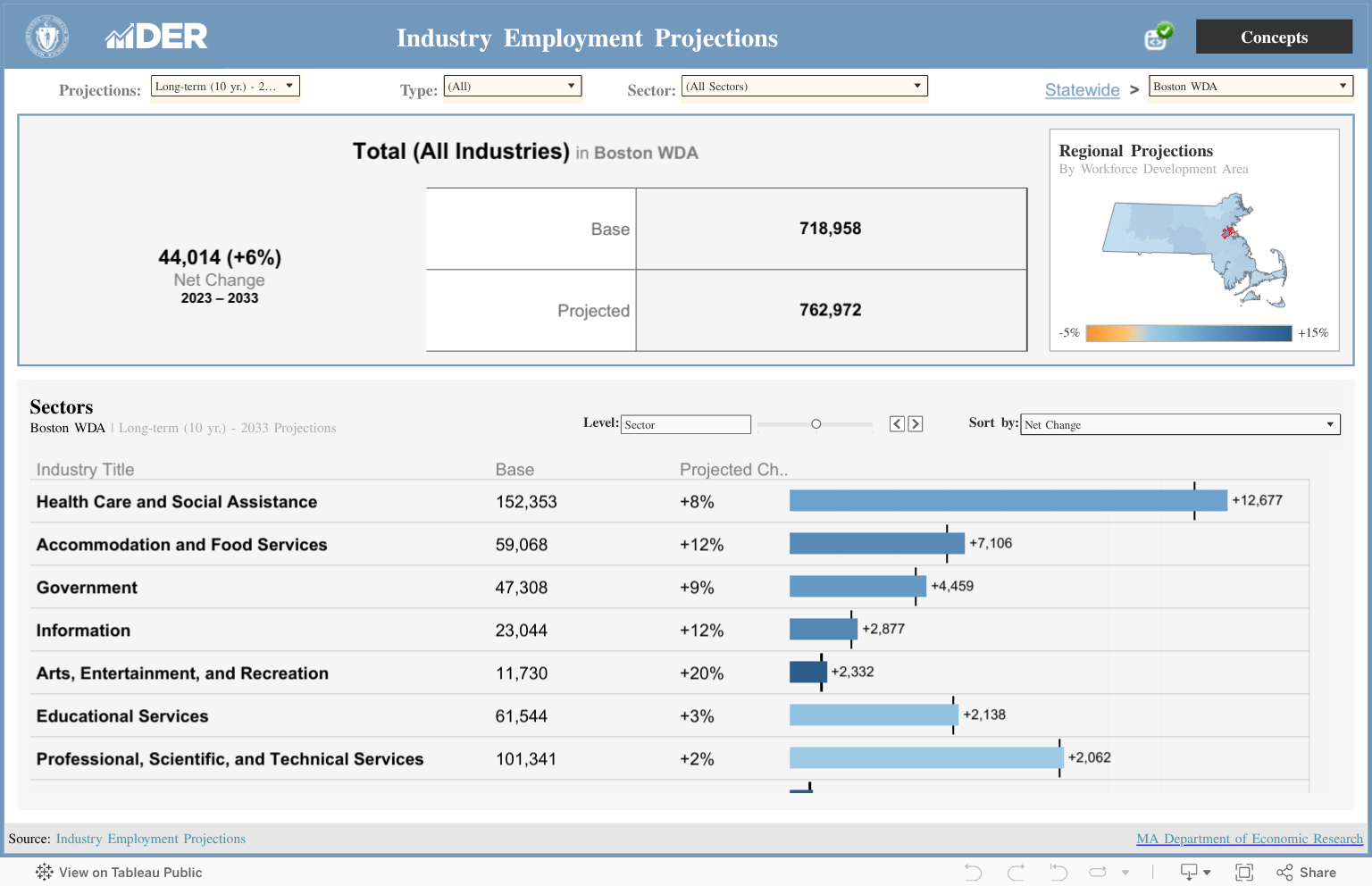Follow the Statewide link
The width and height of the screenshot is (1372, 886).
(1082, 90)
